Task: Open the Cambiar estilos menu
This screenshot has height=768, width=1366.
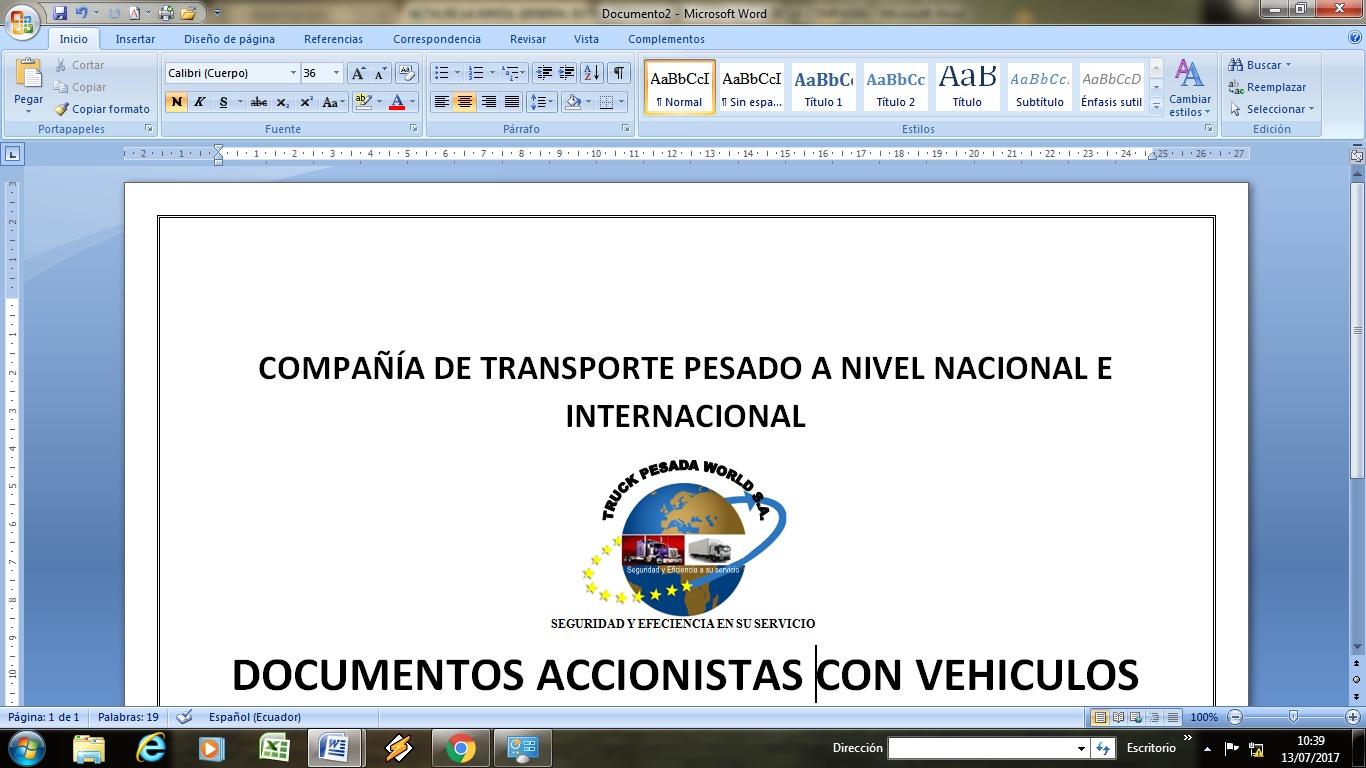Action: click(x=1189, y=87)
